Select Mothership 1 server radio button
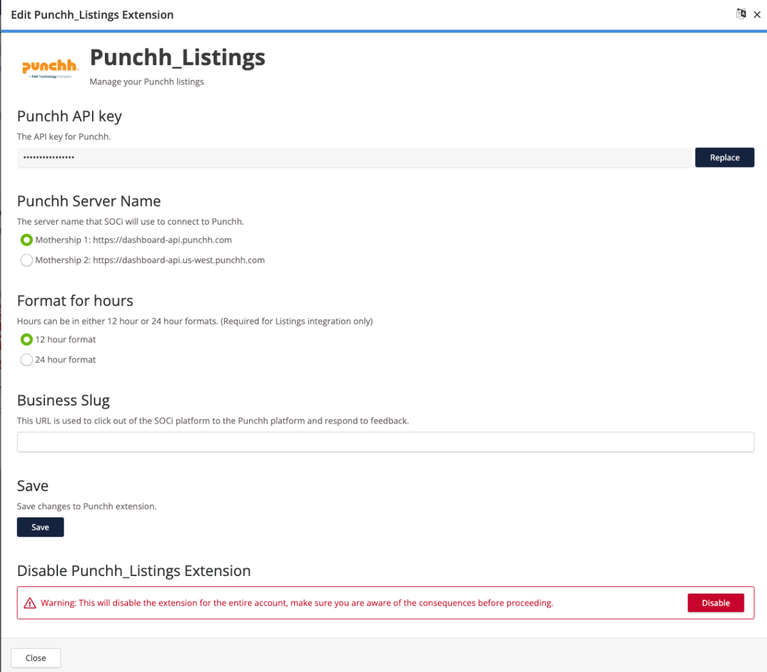The height and width of the screenshot is (672, 767). [x=26, y=240]
